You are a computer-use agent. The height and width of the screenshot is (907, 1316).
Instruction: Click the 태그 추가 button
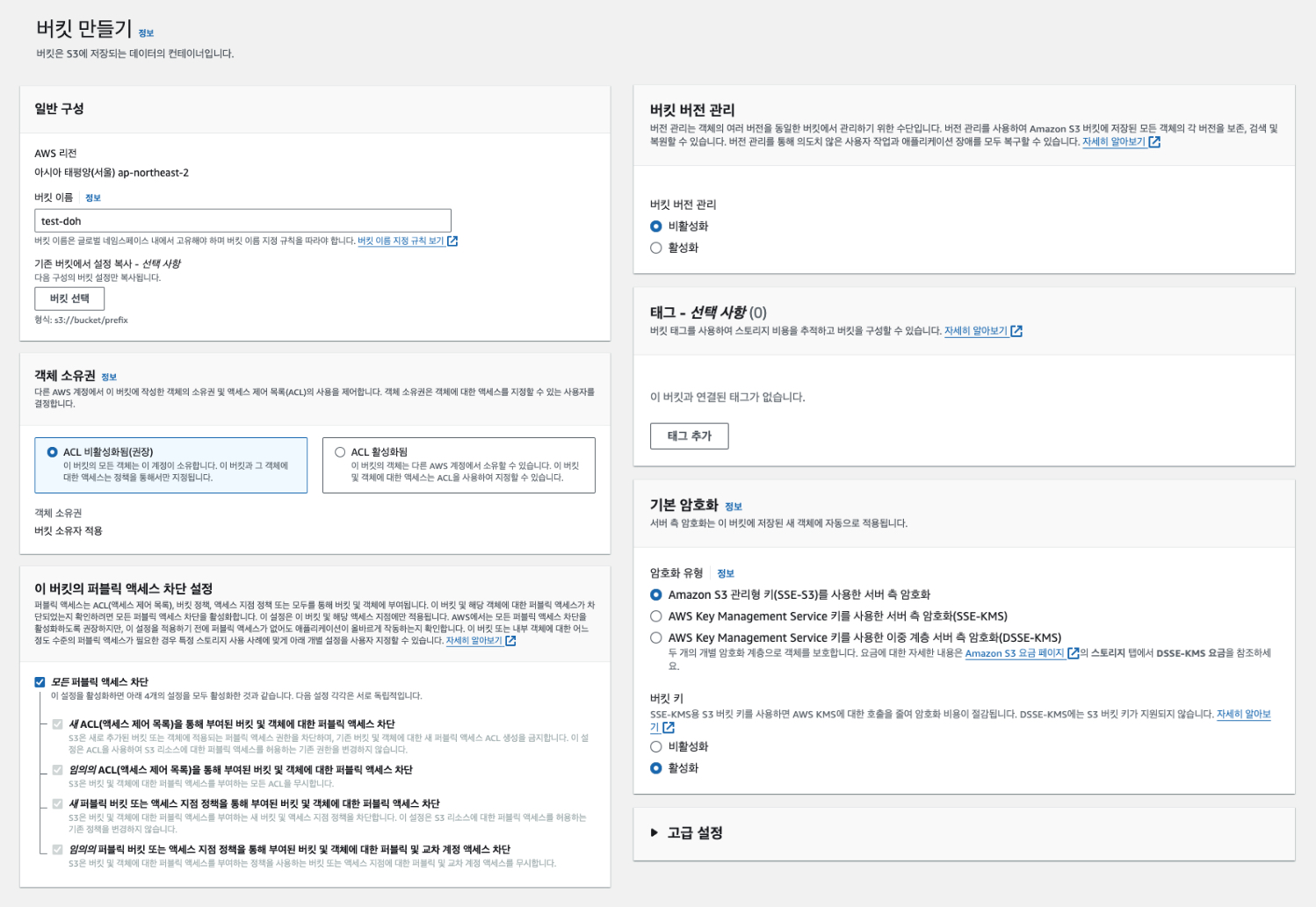tap(690, 436)
